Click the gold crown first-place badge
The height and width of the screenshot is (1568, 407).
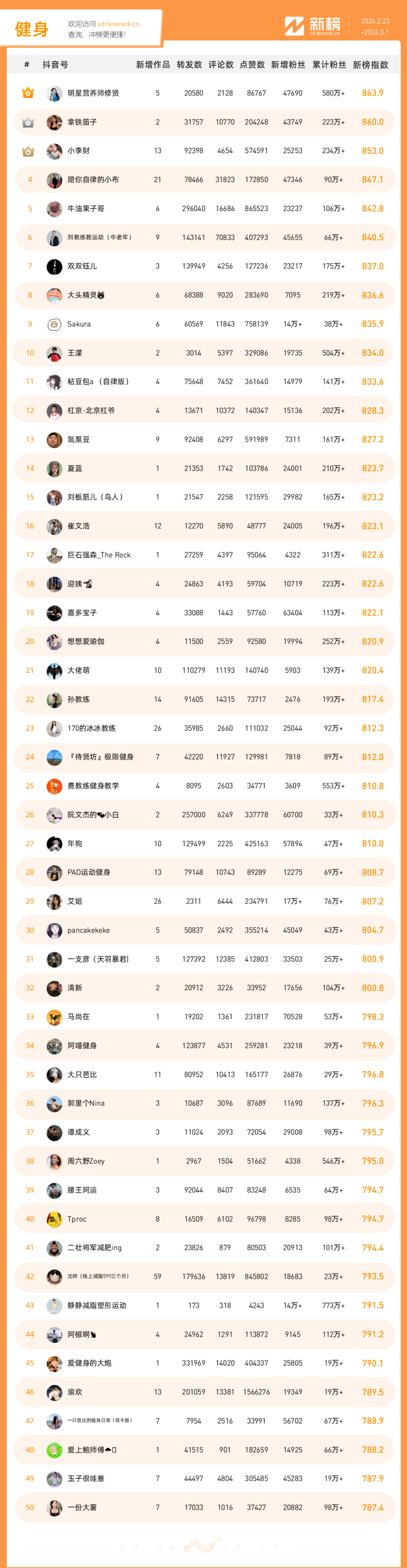click(x=28, y=93)
